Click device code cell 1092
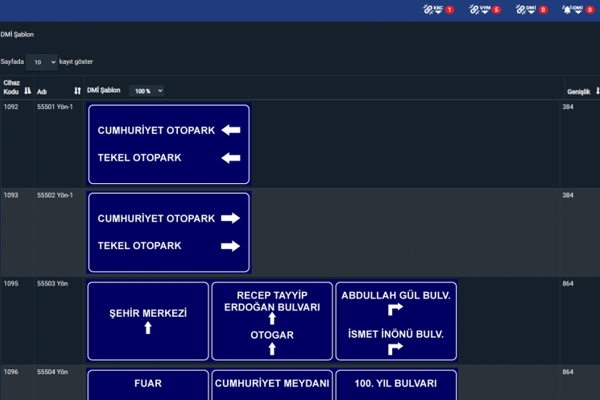This screenshot has height=400, width=600. tap(11, 107)
